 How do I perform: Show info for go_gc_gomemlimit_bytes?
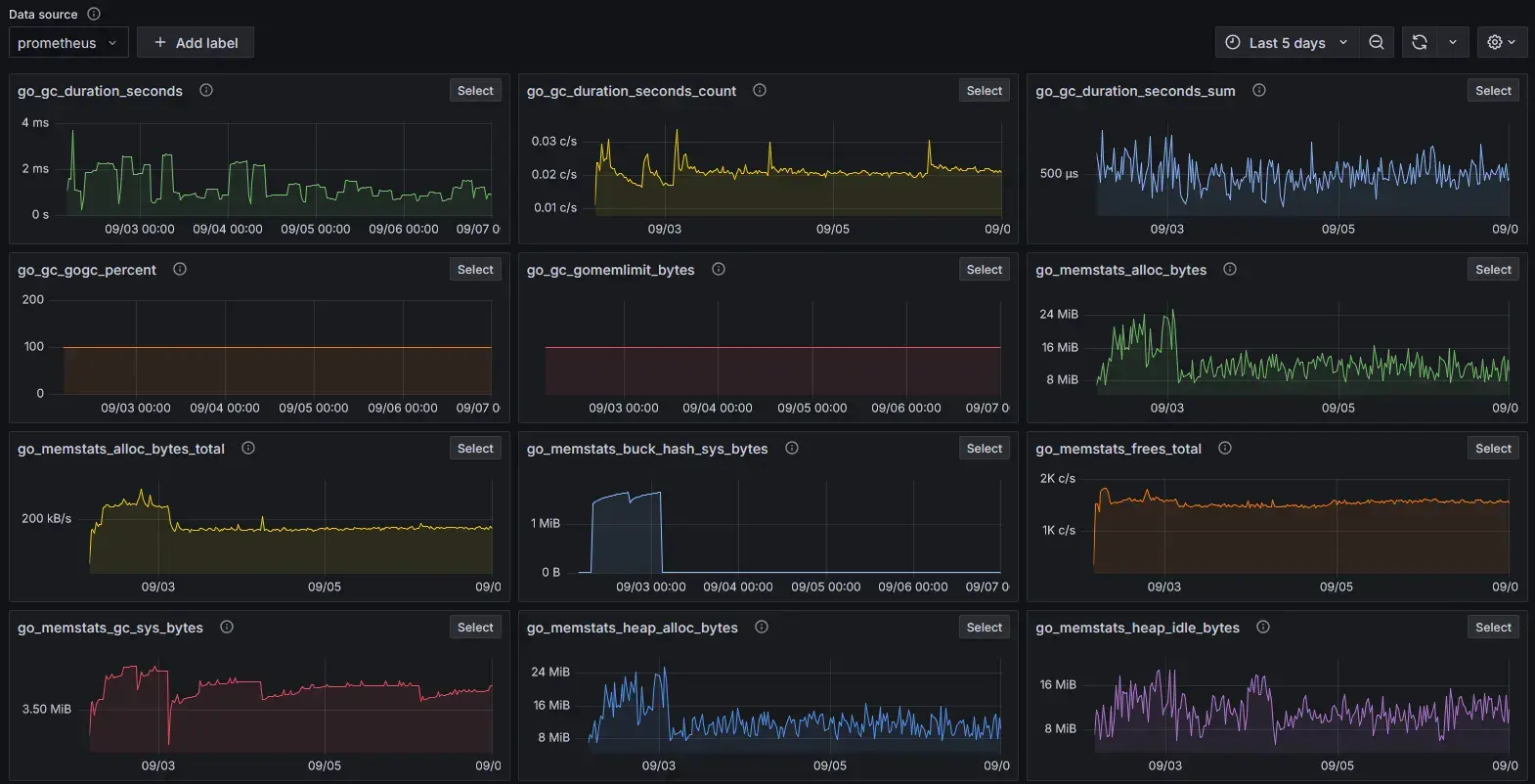pyautogui.click(x=719, y=269)
